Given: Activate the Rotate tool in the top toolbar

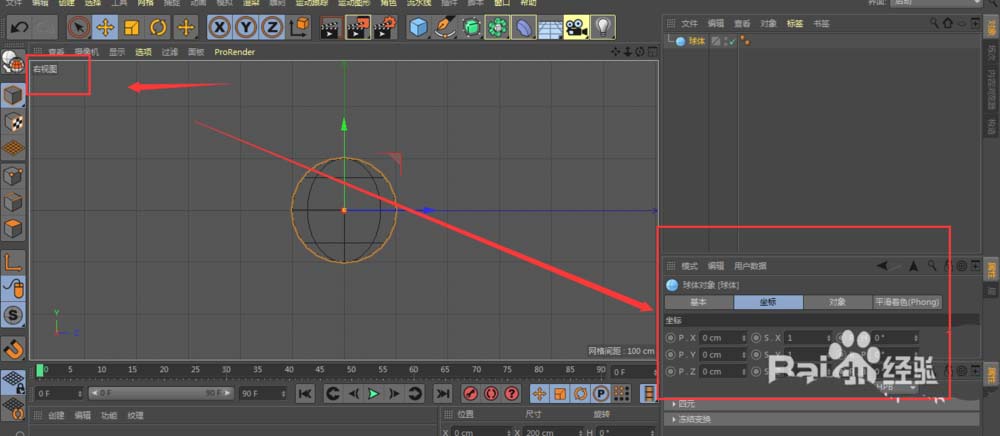Looking at the screenshot, I should tap(158, 27).
